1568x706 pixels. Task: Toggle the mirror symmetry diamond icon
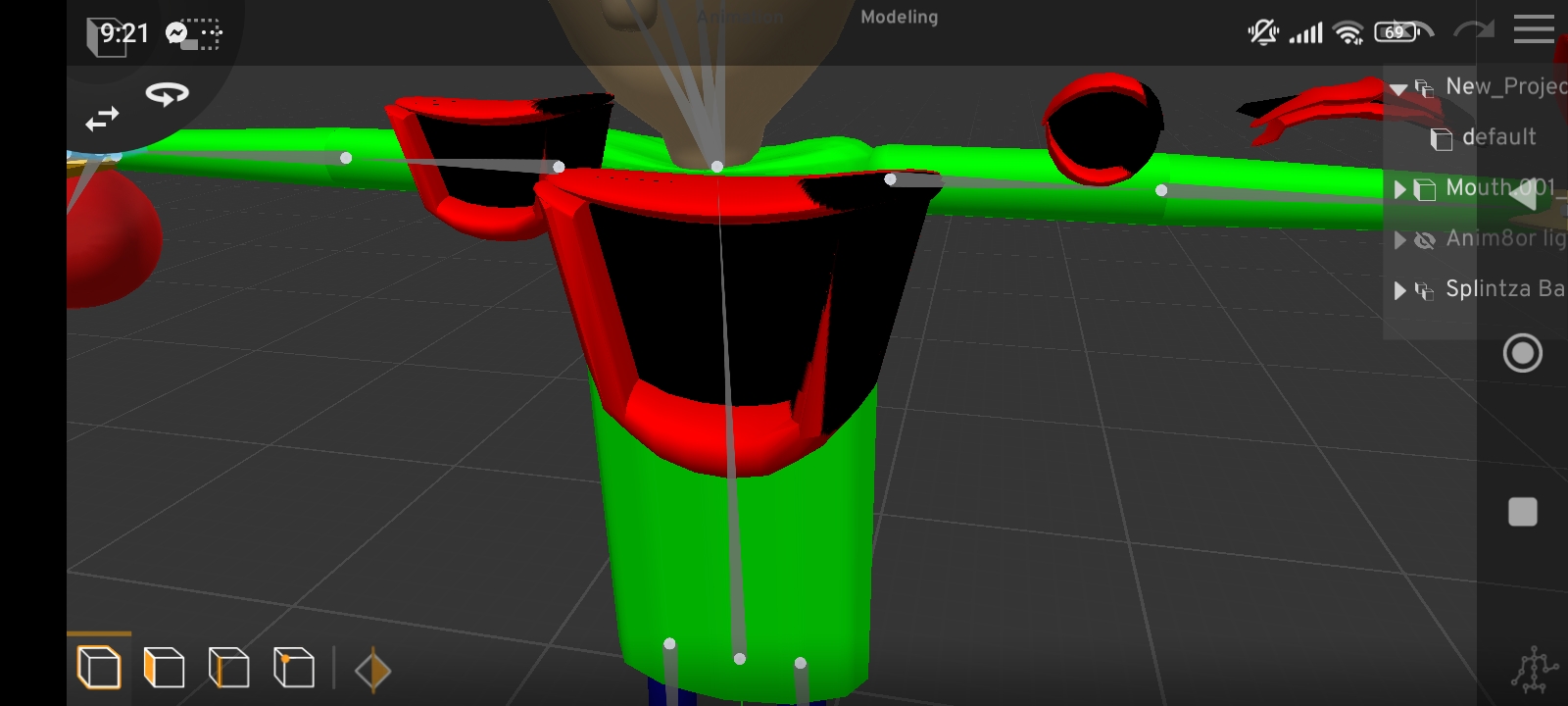(372, 671)
